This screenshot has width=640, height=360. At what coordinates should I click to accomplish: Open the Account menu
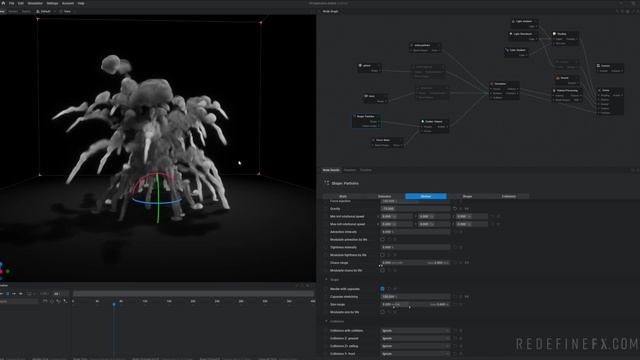coord(68,3)
